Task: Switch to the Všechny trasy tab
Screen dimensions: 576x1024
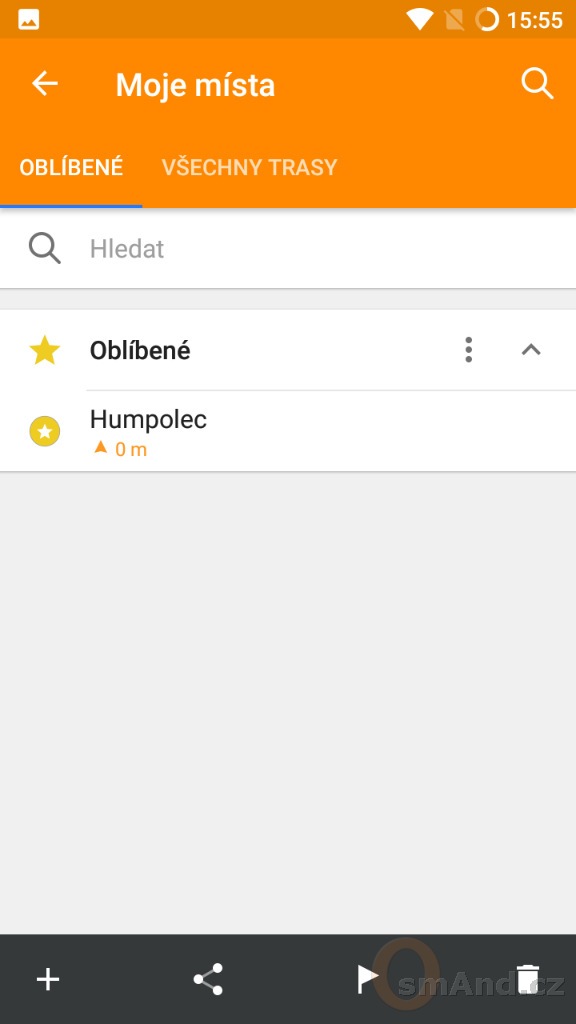Action: point(249,167)
